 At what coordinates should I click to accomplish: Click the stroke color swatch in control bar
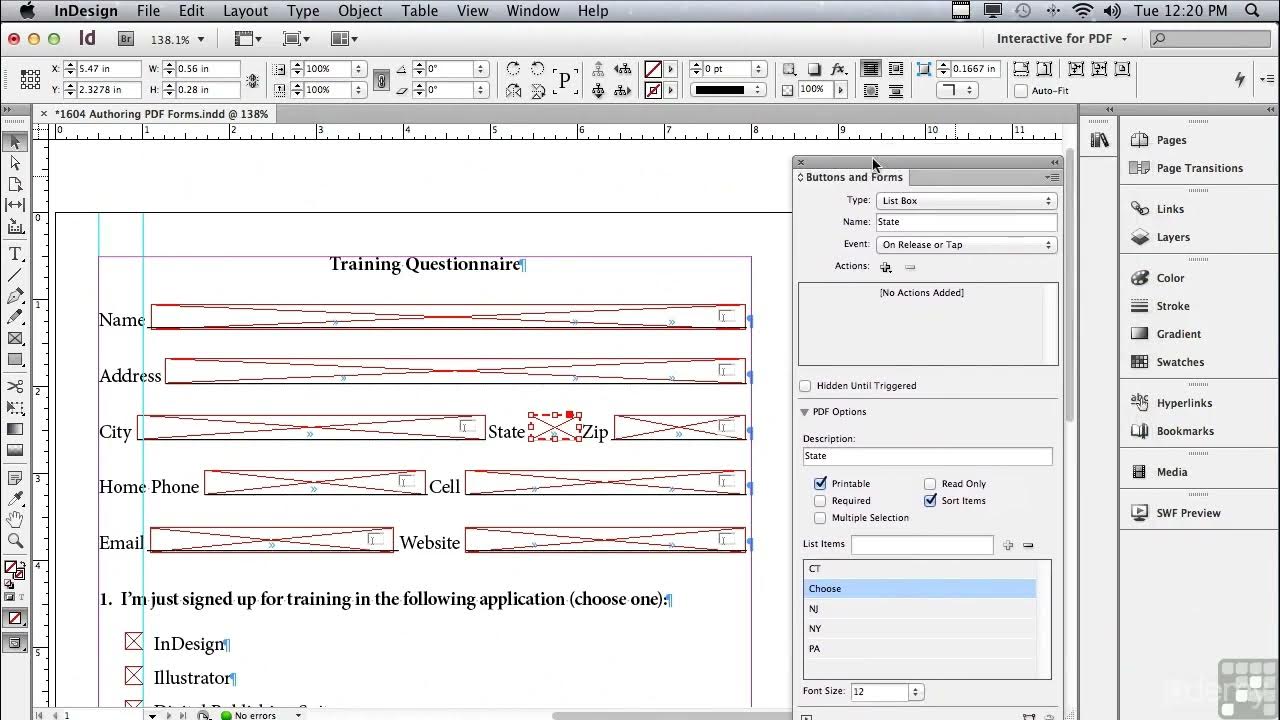[653, 90]
